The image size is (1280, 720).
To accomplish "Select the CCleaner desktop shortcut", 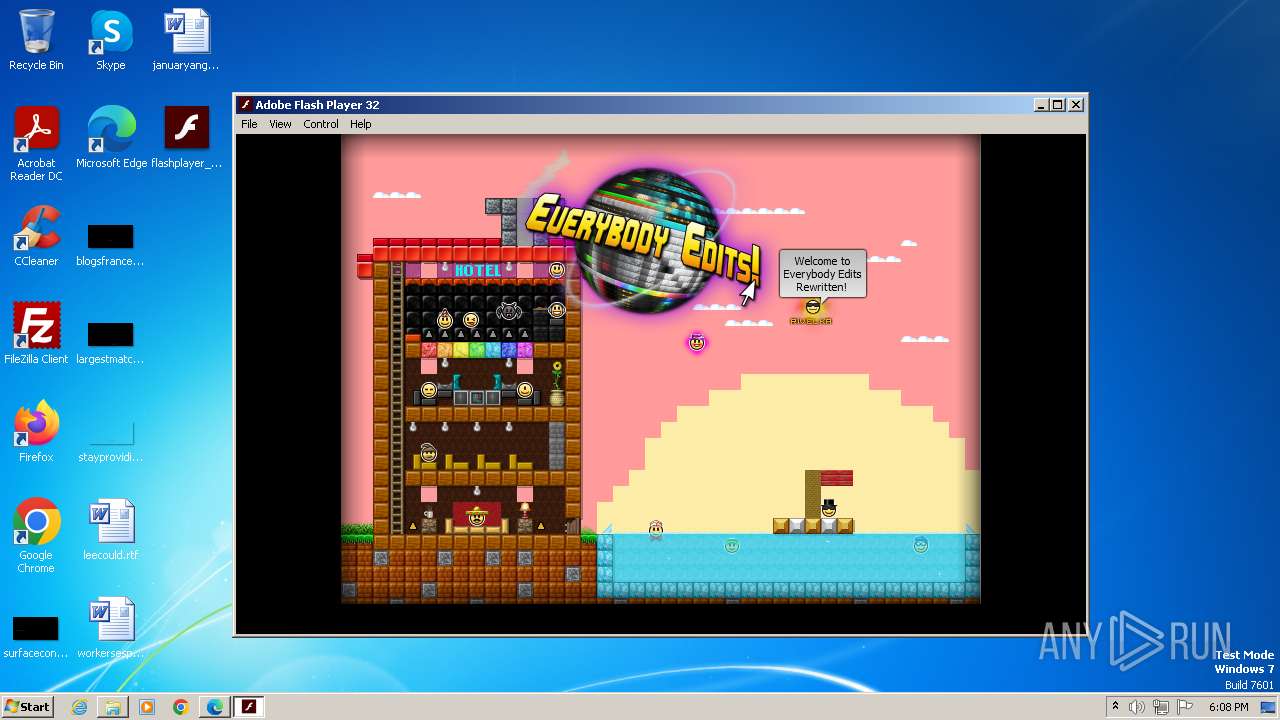I will (36, 237).
